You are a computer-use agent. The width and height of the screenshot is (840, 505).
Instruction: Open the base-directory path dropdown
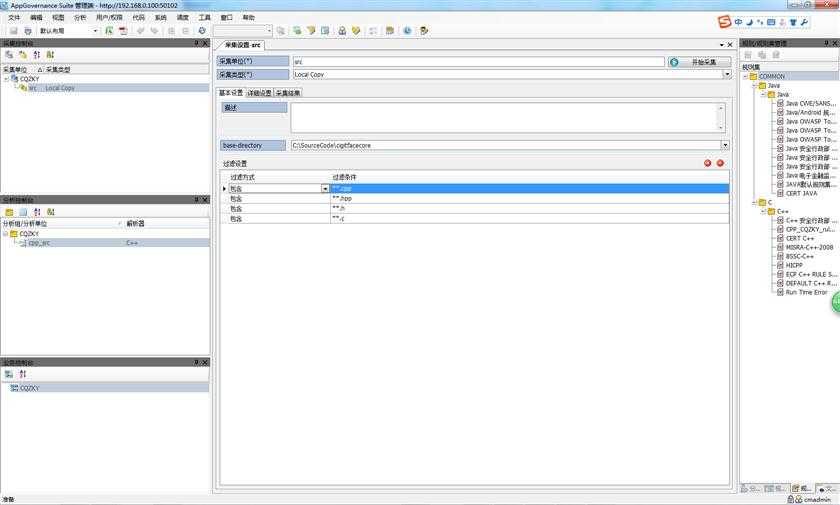click(725, 145)
